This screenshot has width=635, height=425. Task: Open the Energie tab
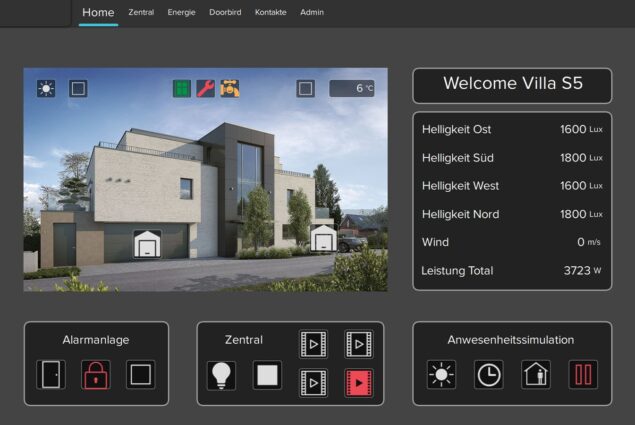[x=181, y=12]
